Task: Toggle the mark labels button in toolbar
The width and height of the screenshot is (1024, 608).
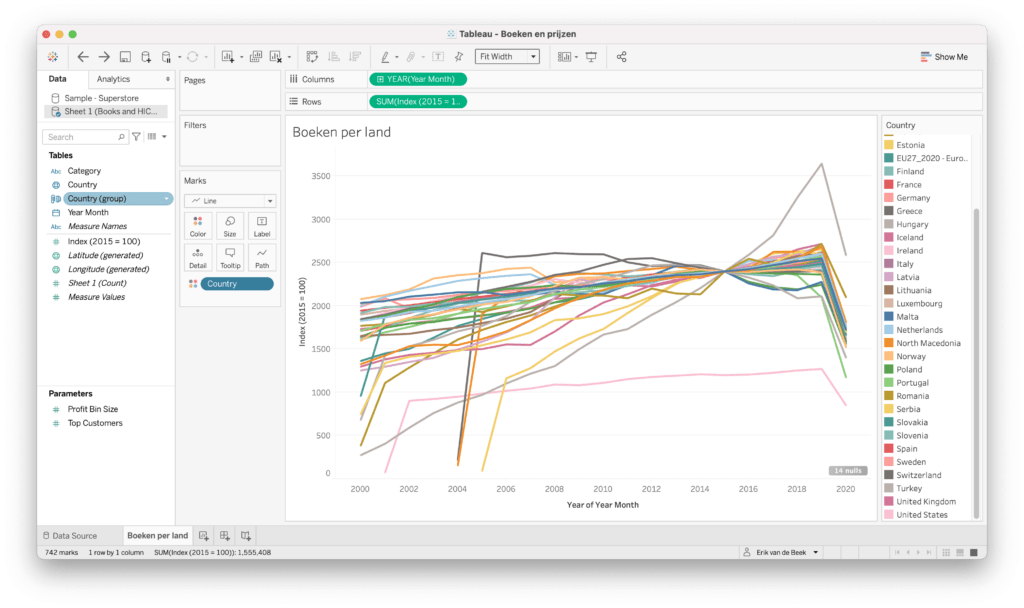Action: (x=438, y=57)
